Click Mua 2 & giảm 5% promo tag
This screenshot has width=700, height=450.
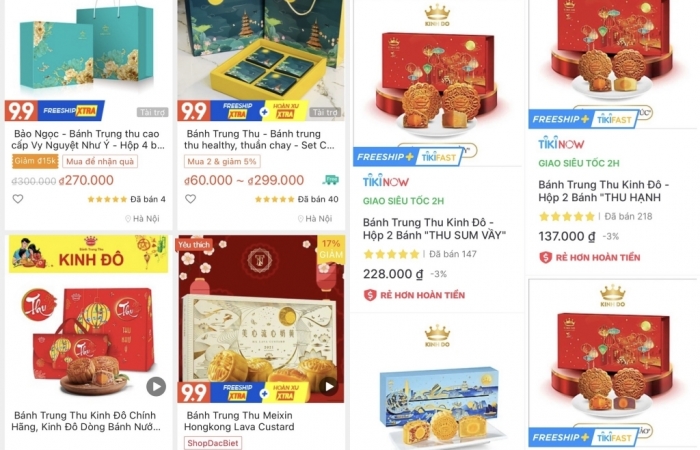click(222, 162)
